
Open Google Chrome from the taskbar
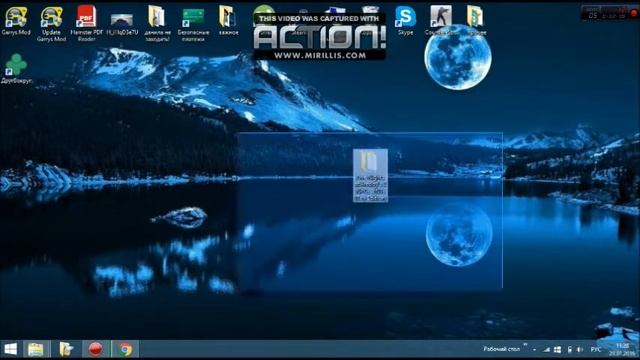point(125,349)
